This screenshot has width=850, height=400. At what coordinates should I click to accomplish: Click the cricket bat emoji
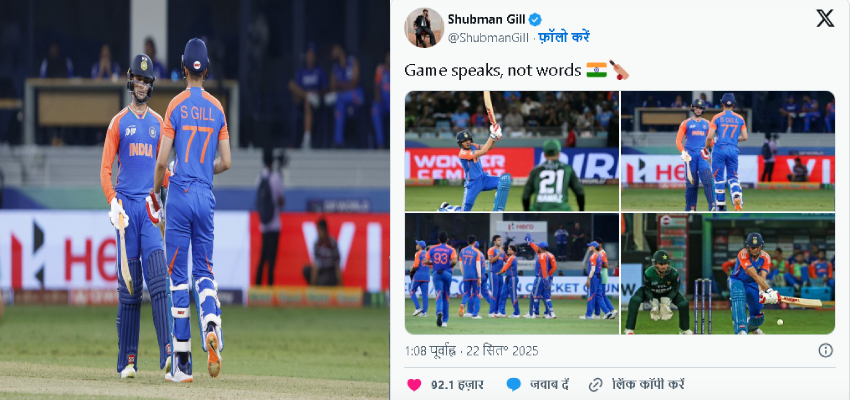619,70
